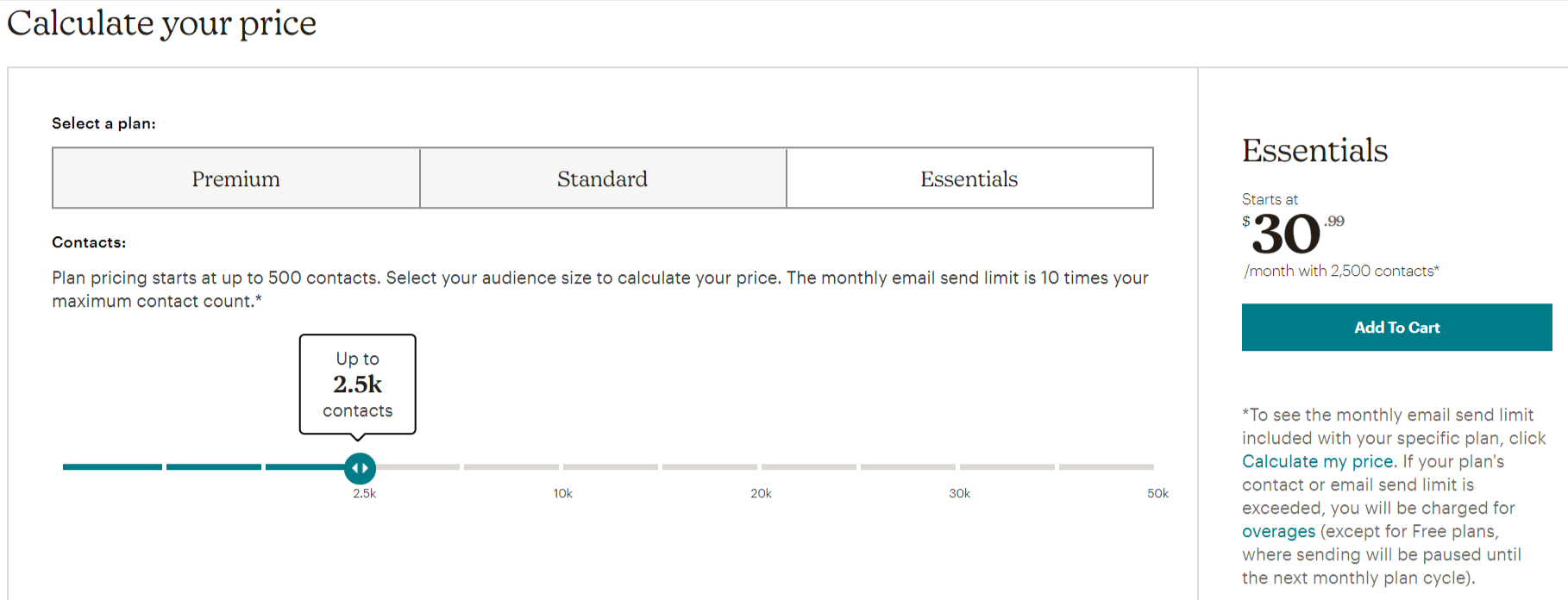Click last slider segment ending at 50k
Viewport: 1568px width, 600px height.
click(1107, 466)
